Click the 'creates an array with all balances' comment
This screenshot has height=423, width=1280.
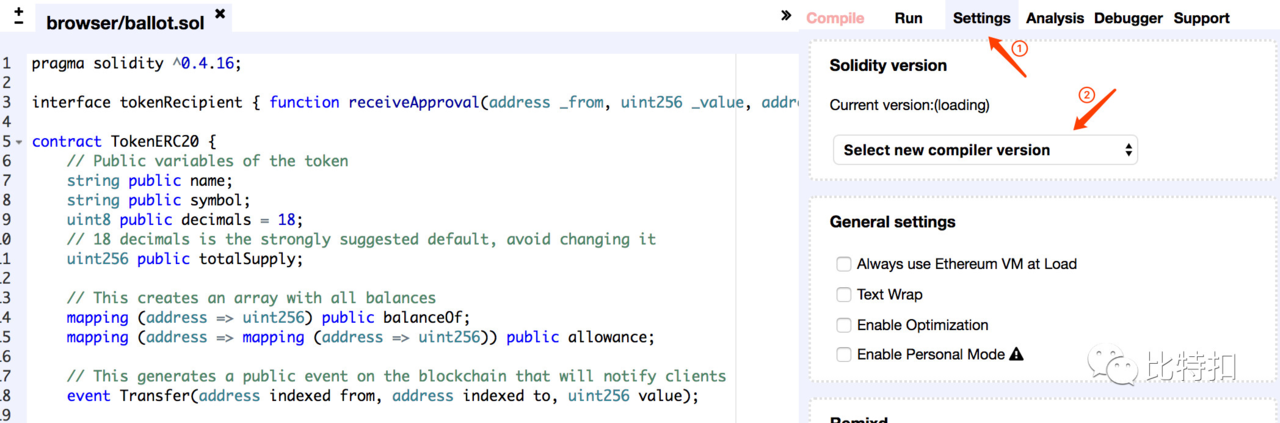pos(251,298)
